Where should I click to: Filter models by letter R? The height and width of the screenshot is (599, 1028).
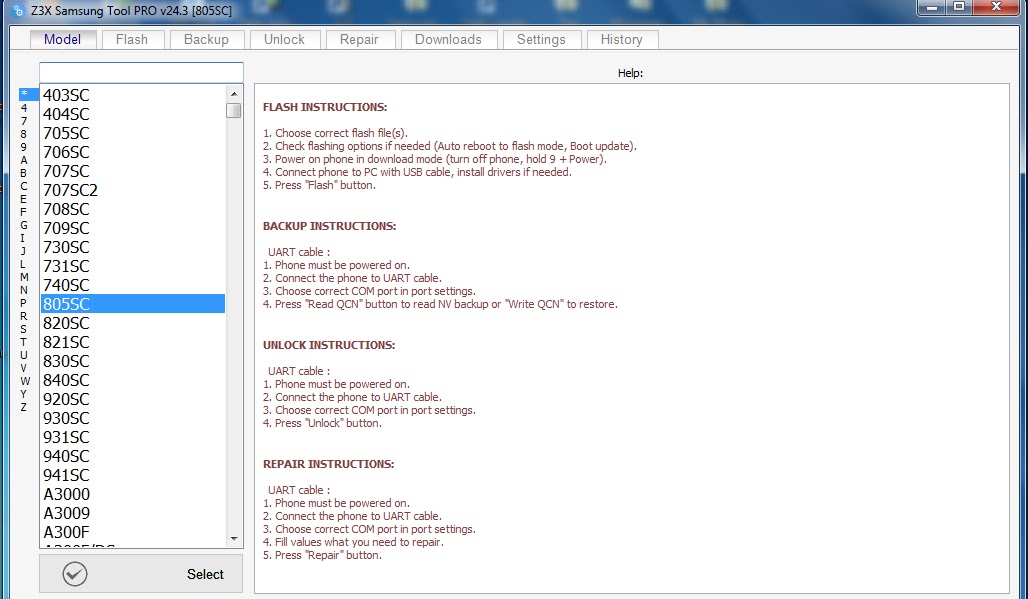(24, 317)
